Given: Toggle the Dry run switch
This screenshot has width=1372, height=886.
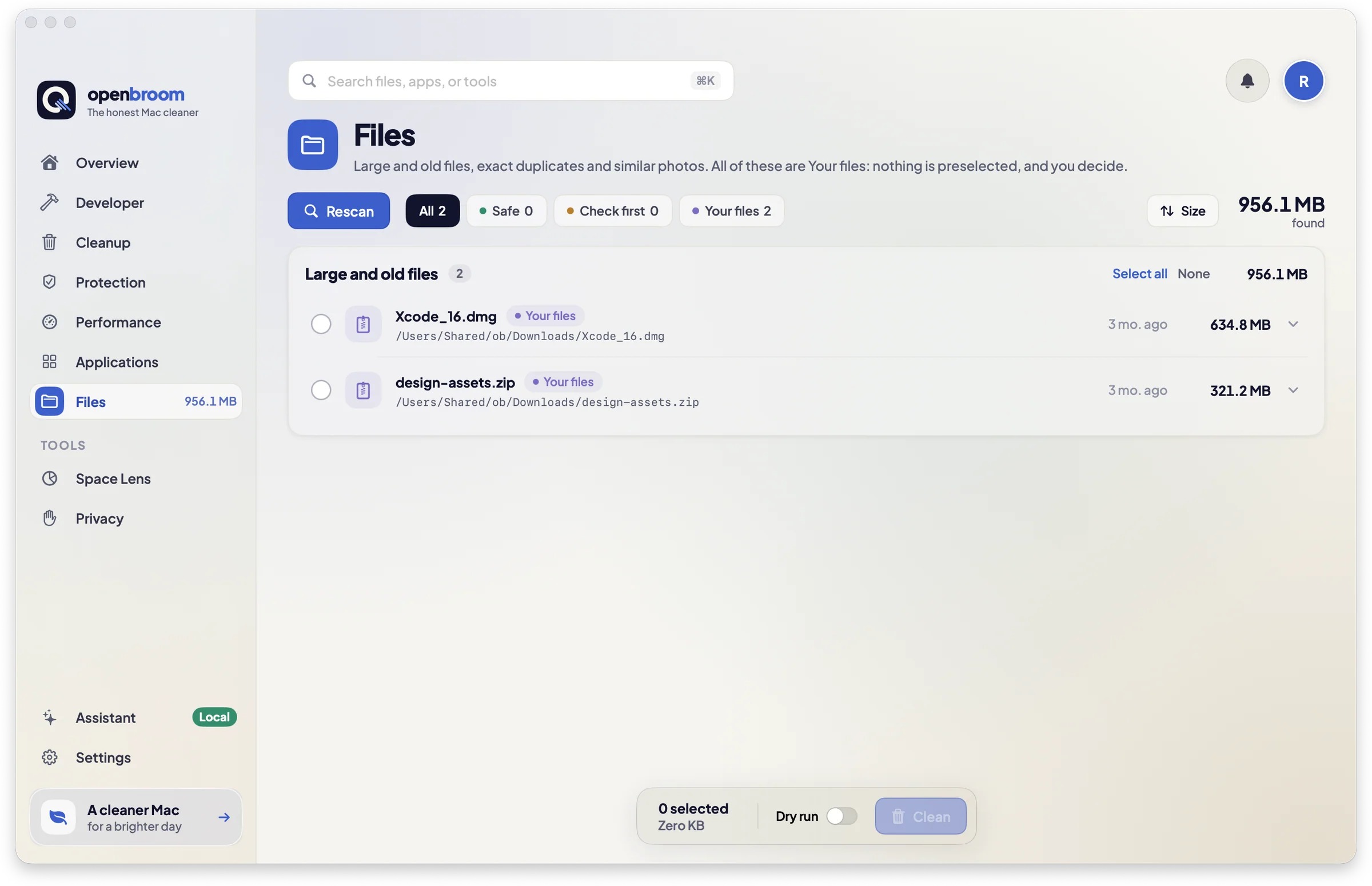Looking at the screenshot, I should tap(841, 816).
